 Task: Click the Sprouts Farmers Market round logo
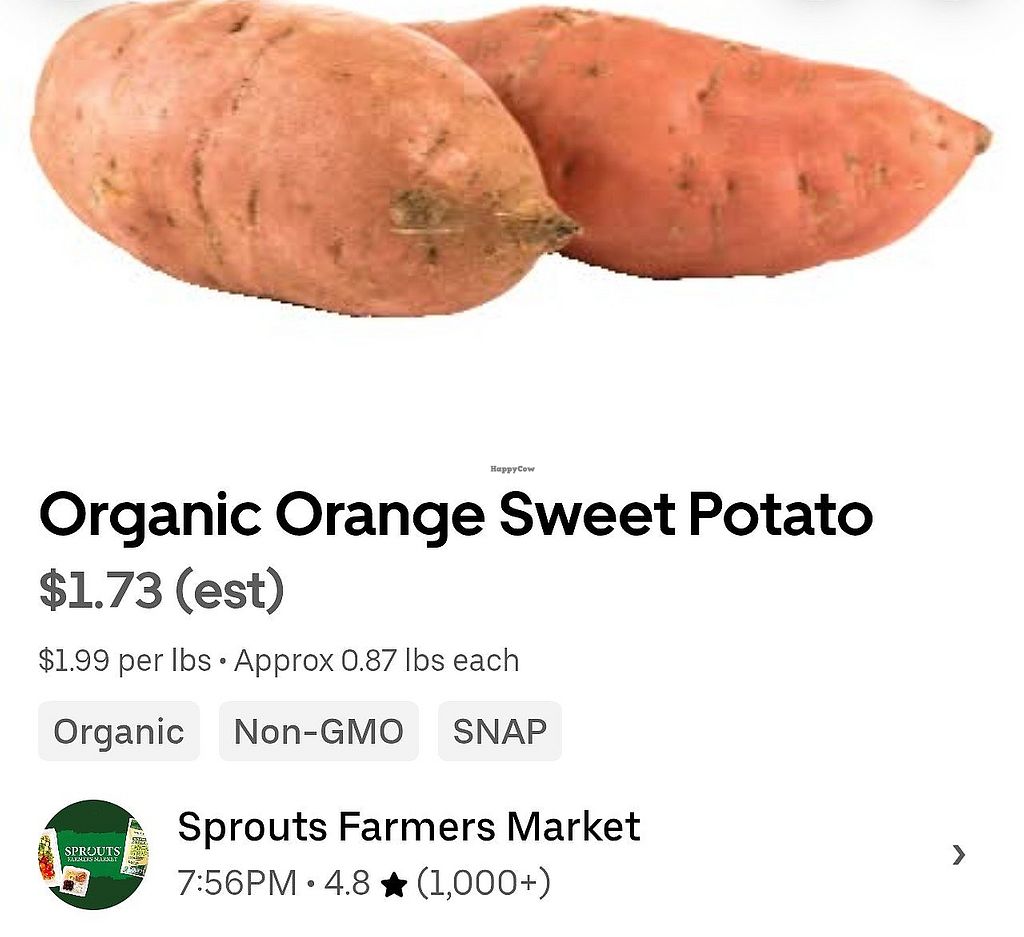94,854
